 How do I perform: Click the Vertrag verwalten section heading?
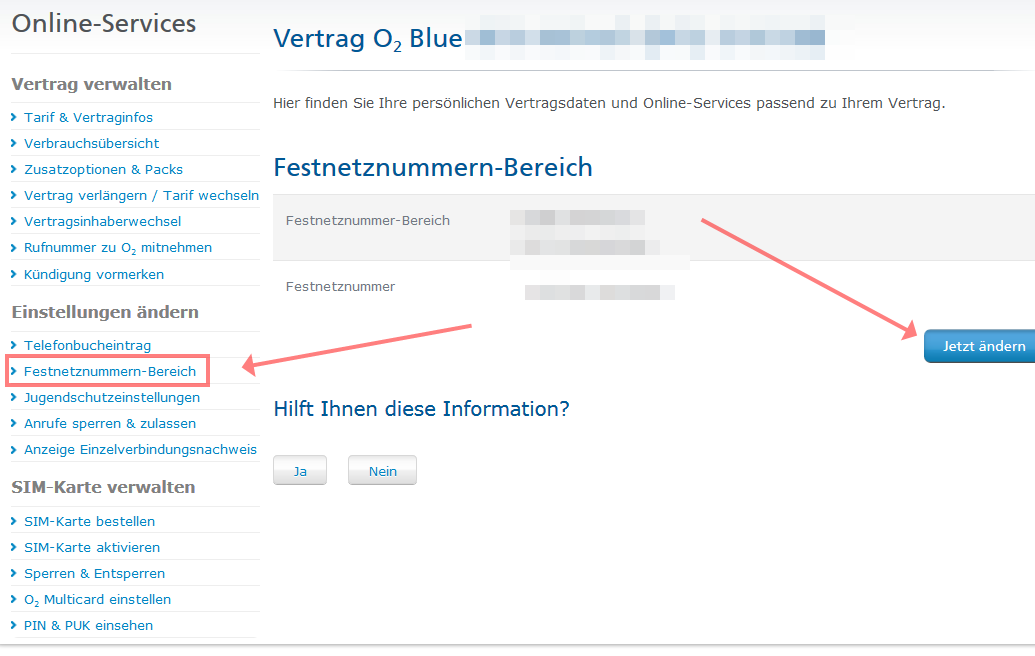coord(92,84)
